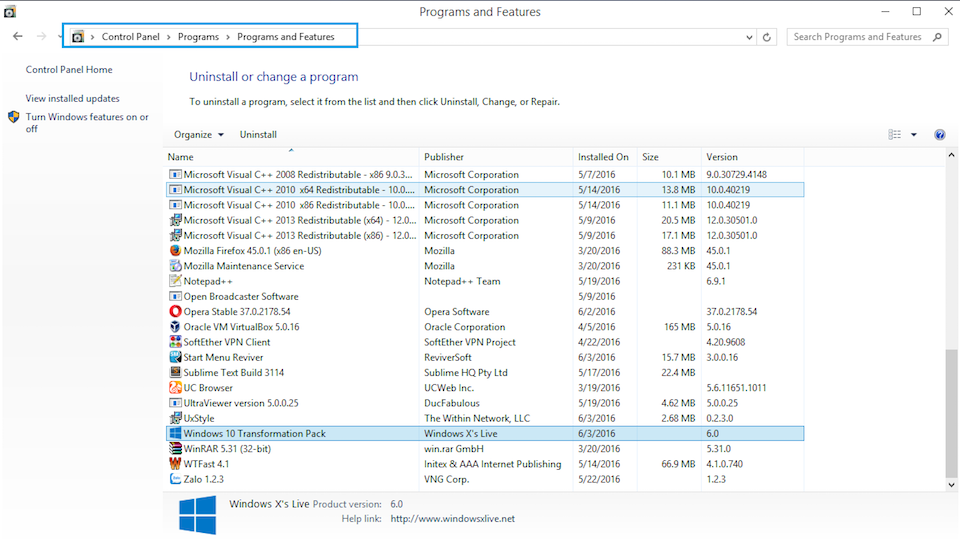The width and height of the screenshot is (960, 542).
Task: Click the UC Browser icon
Action: click(x=175, y=388)
